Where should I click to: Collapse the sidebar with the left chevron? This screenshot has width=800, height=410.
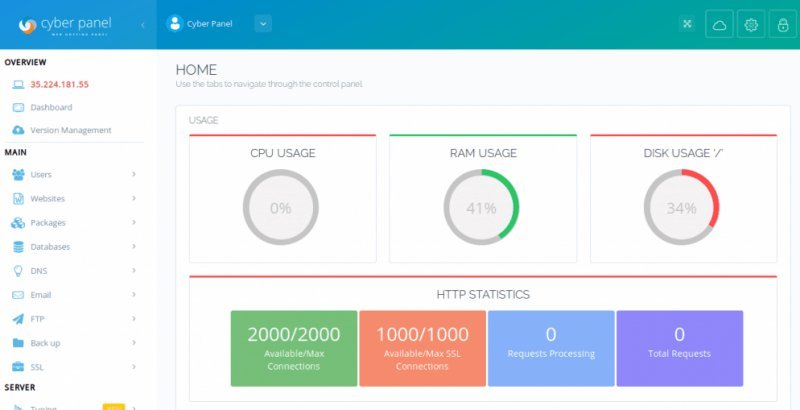click(x=142, y=24)
